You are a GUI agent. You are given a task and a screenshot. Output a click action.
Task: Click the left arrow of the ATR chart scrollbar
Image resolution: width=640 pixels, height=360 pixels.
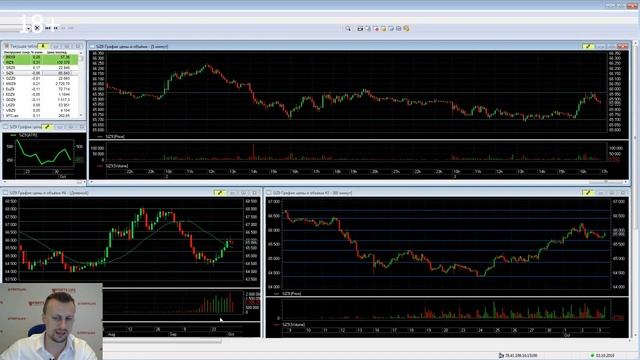pos(5,182)
